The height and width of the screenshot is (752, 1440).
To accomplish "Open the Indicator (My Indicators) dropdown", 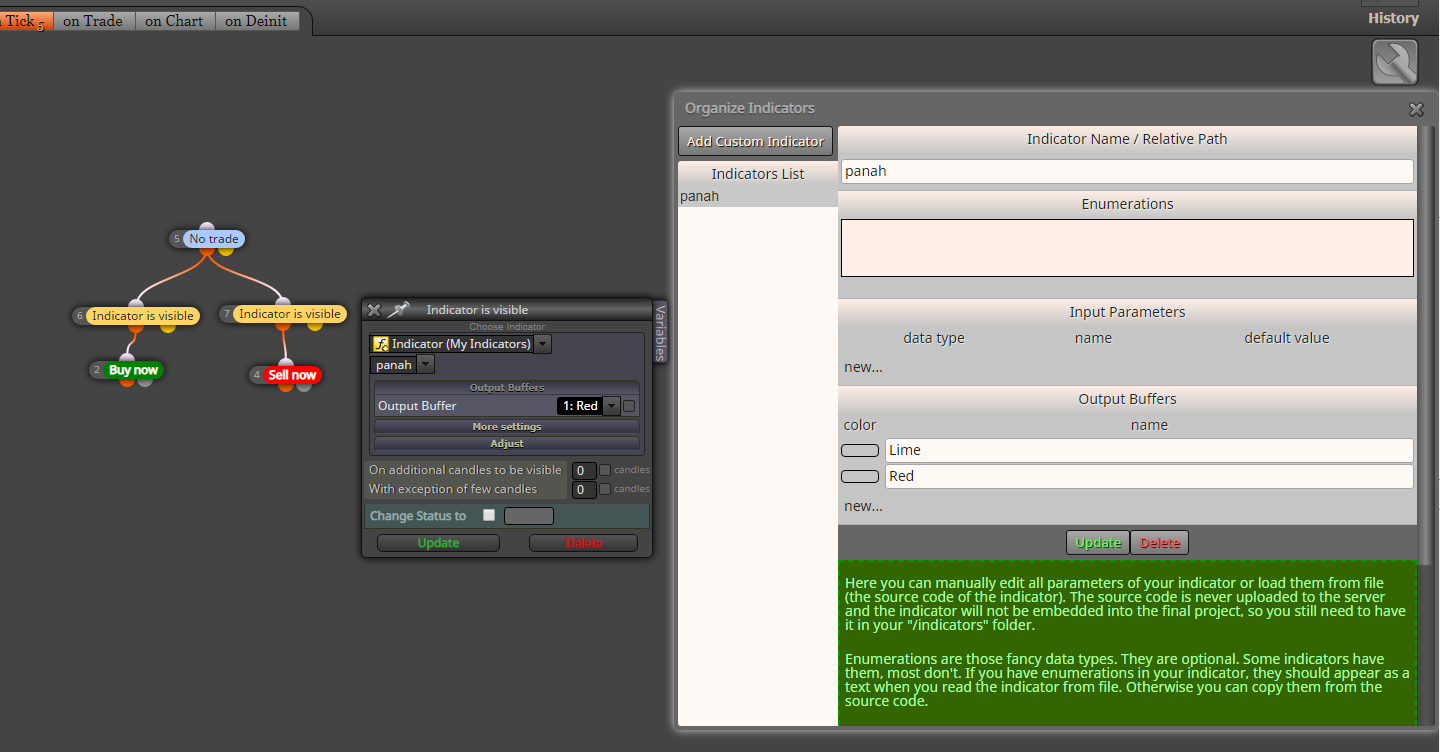I will click(x=543, y=344).
